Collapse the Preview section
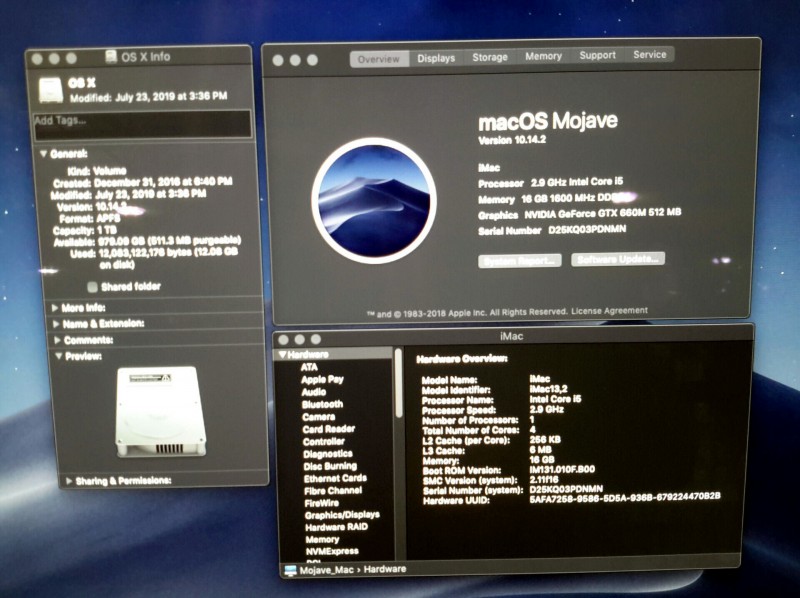800x598 pixels. point(59,356)
